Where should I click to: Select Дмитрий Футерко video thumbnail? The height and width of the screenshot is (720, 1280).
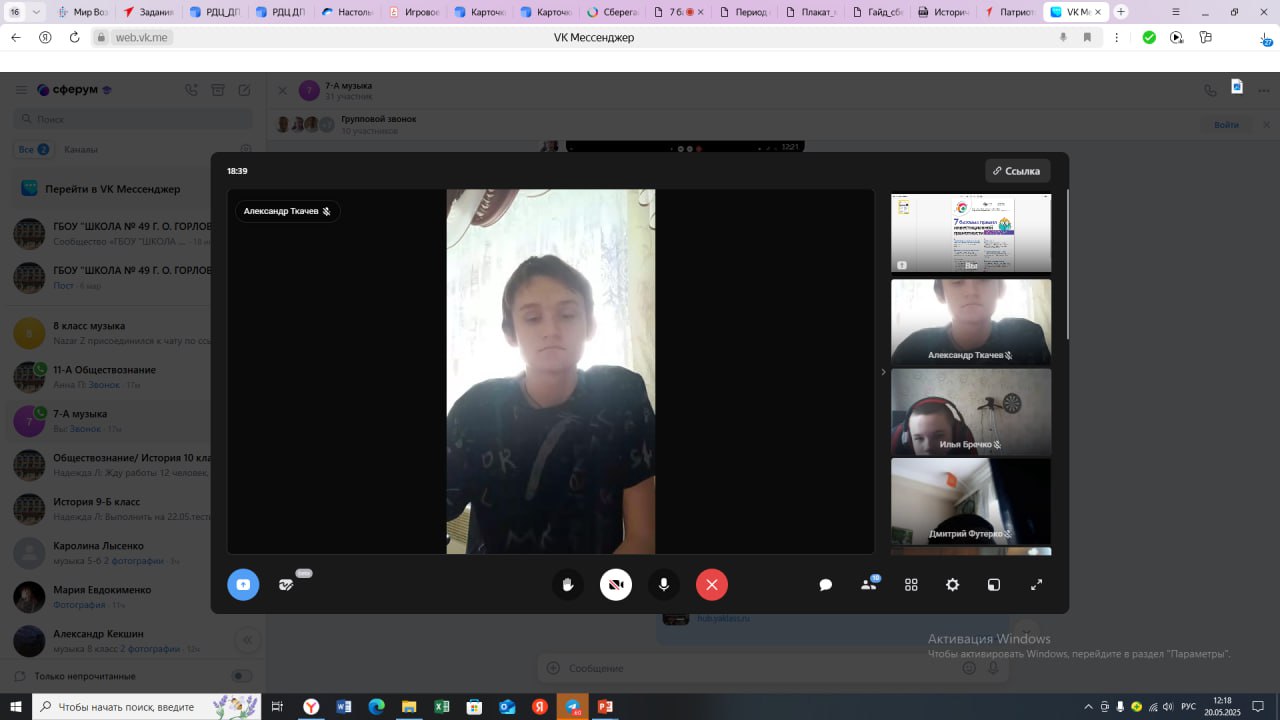point(971,501)
